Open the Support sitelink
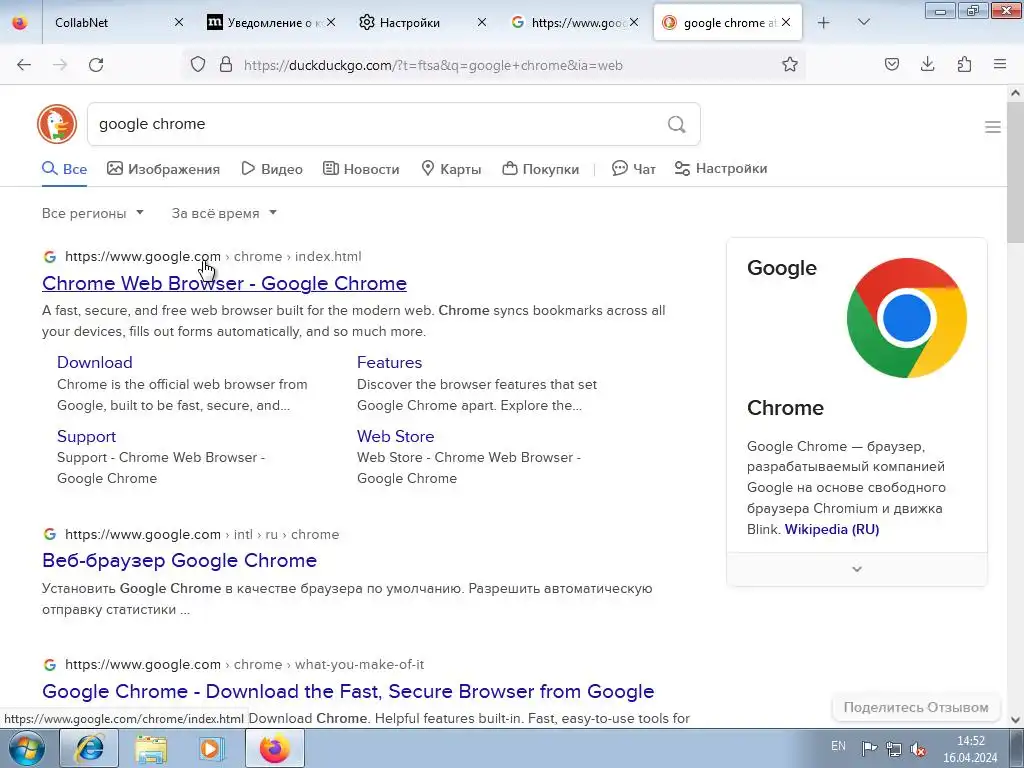The width and height of the screenshot is (1024, 768). click(x=86, y=436)
